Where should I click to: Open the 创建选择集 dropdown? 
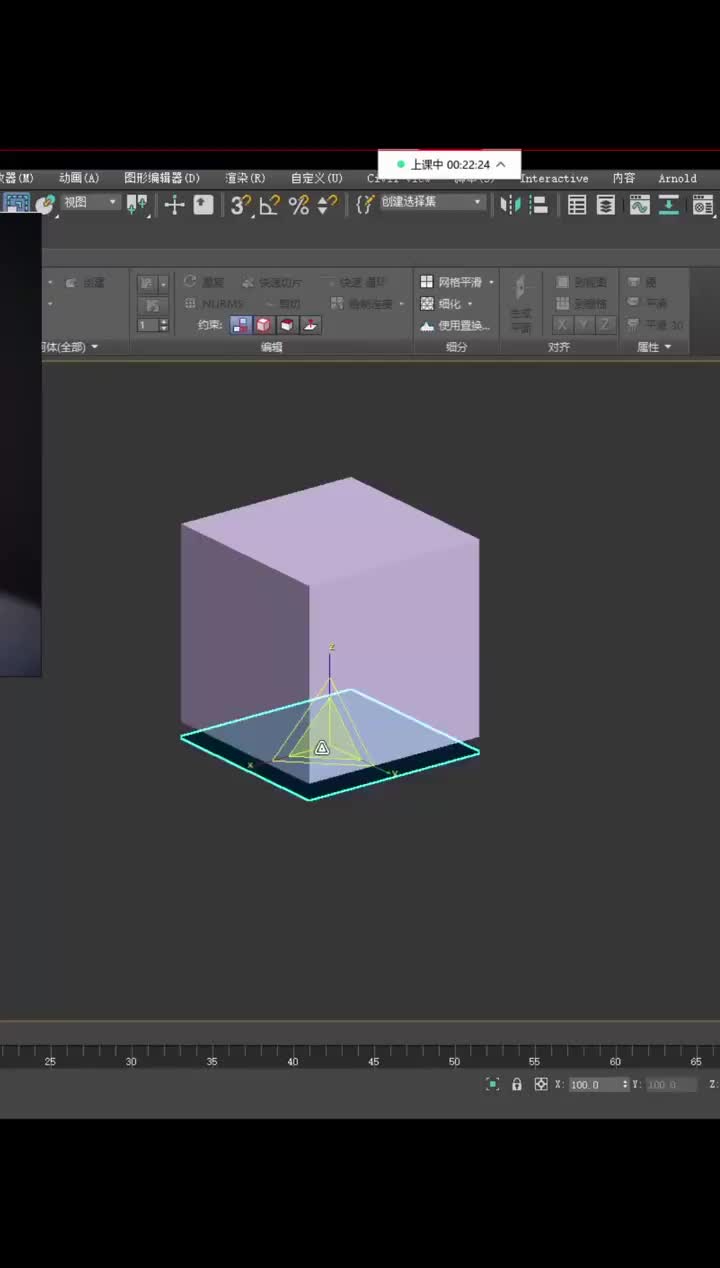coord(432,202)
